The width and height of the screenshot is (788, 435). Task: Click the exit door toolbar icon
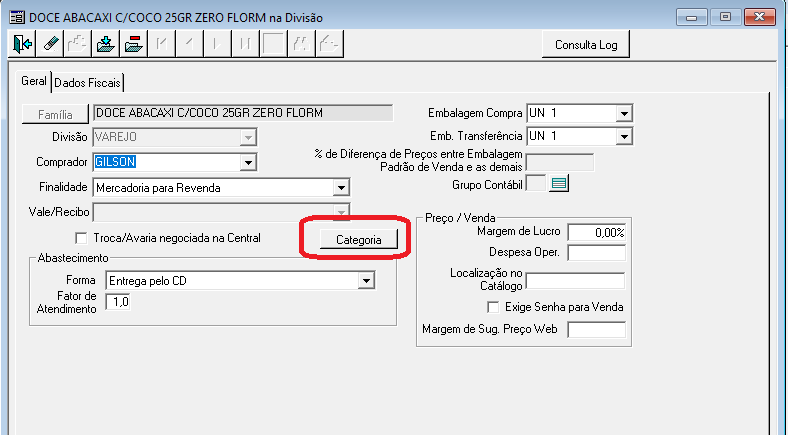pyautogui.click(x=22, y=44)
